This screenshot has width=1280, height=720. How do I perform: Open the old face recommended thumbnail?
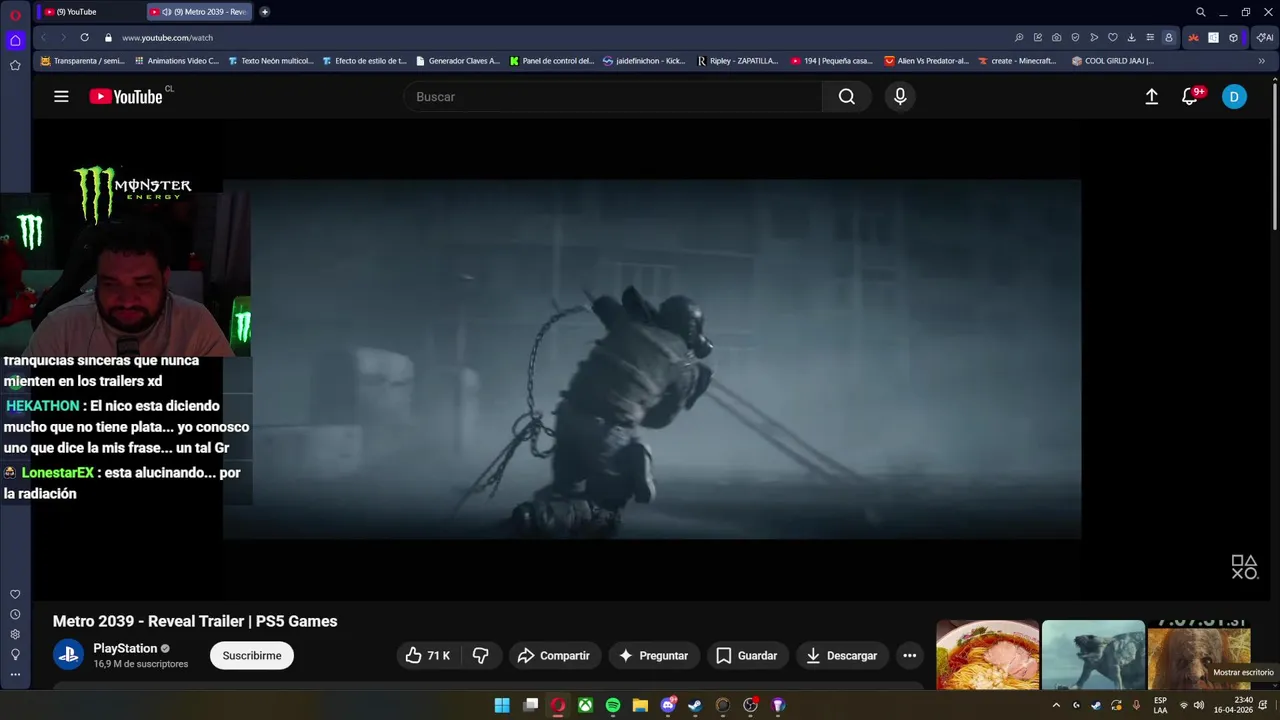[x=1199, y=655]
